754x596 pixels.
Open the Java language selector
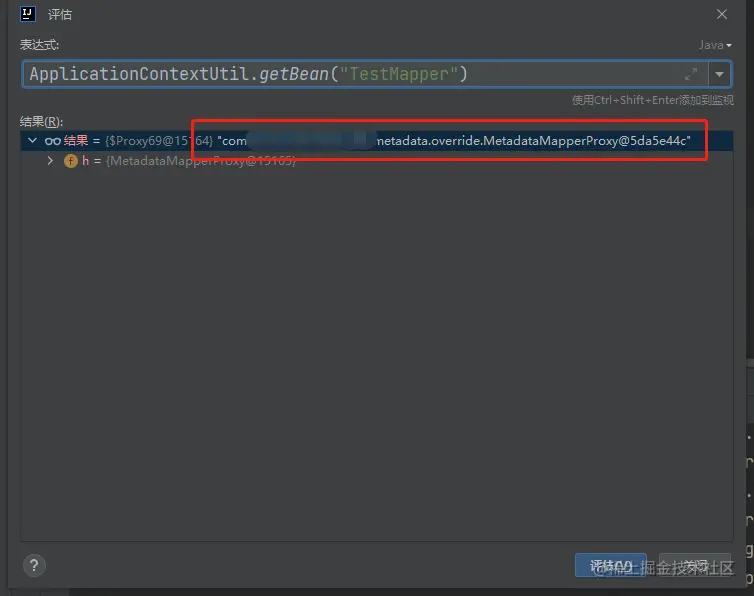pyautogui.click(x=715, y=45)
